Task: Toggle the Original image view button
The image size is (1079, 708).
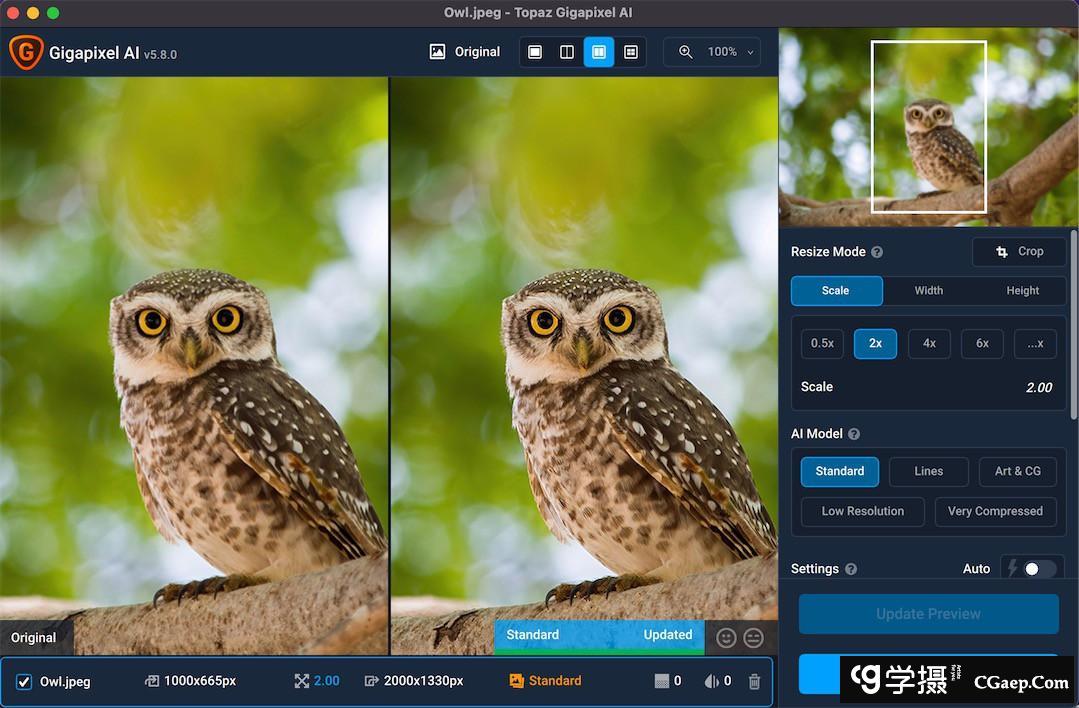Action: click(x=465, y=52)
